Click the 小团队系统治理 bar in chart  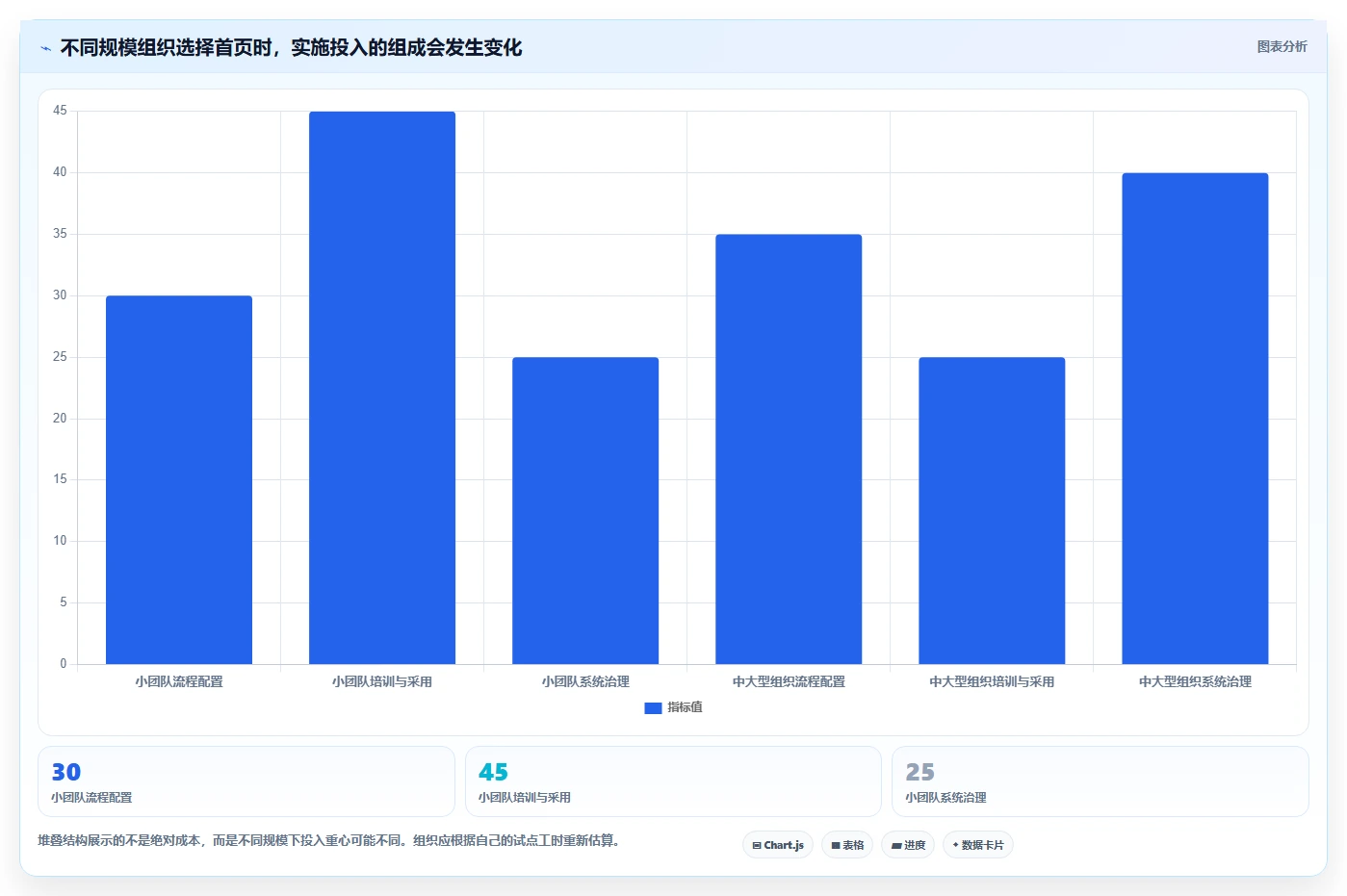pyautogui.click(x=585, y=510)
